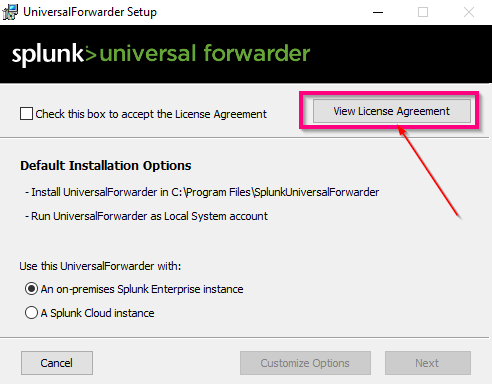Click the 'accept the License Agreement' label text
Viewport: 492px width, 384px height.
tap(194, 114)
